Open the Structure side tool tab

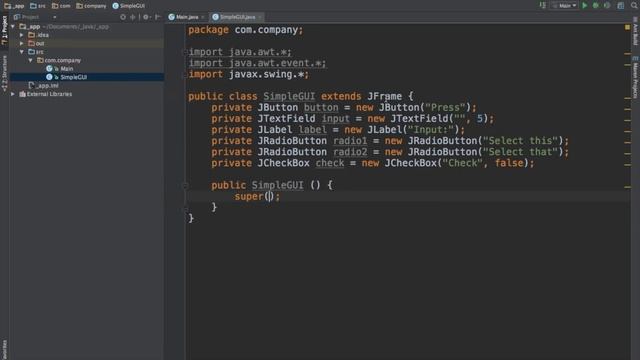pos(4,73)
